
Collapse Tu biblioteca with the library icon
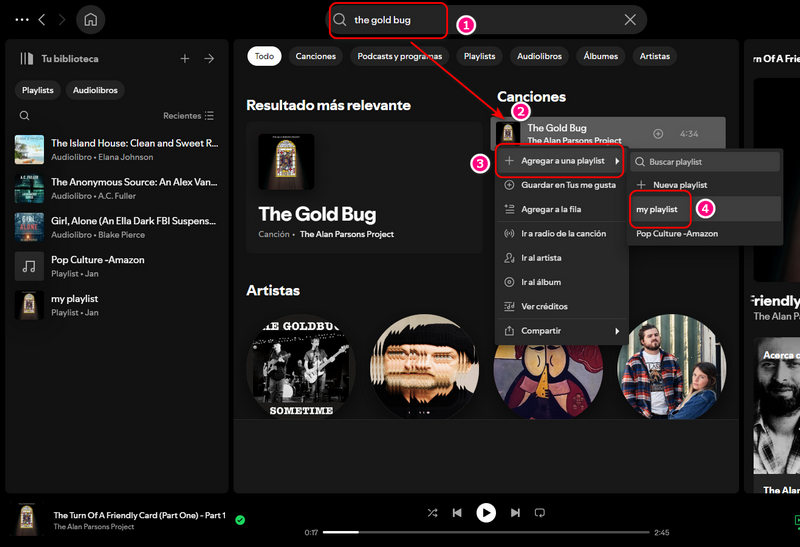click(x=27, y=59)
